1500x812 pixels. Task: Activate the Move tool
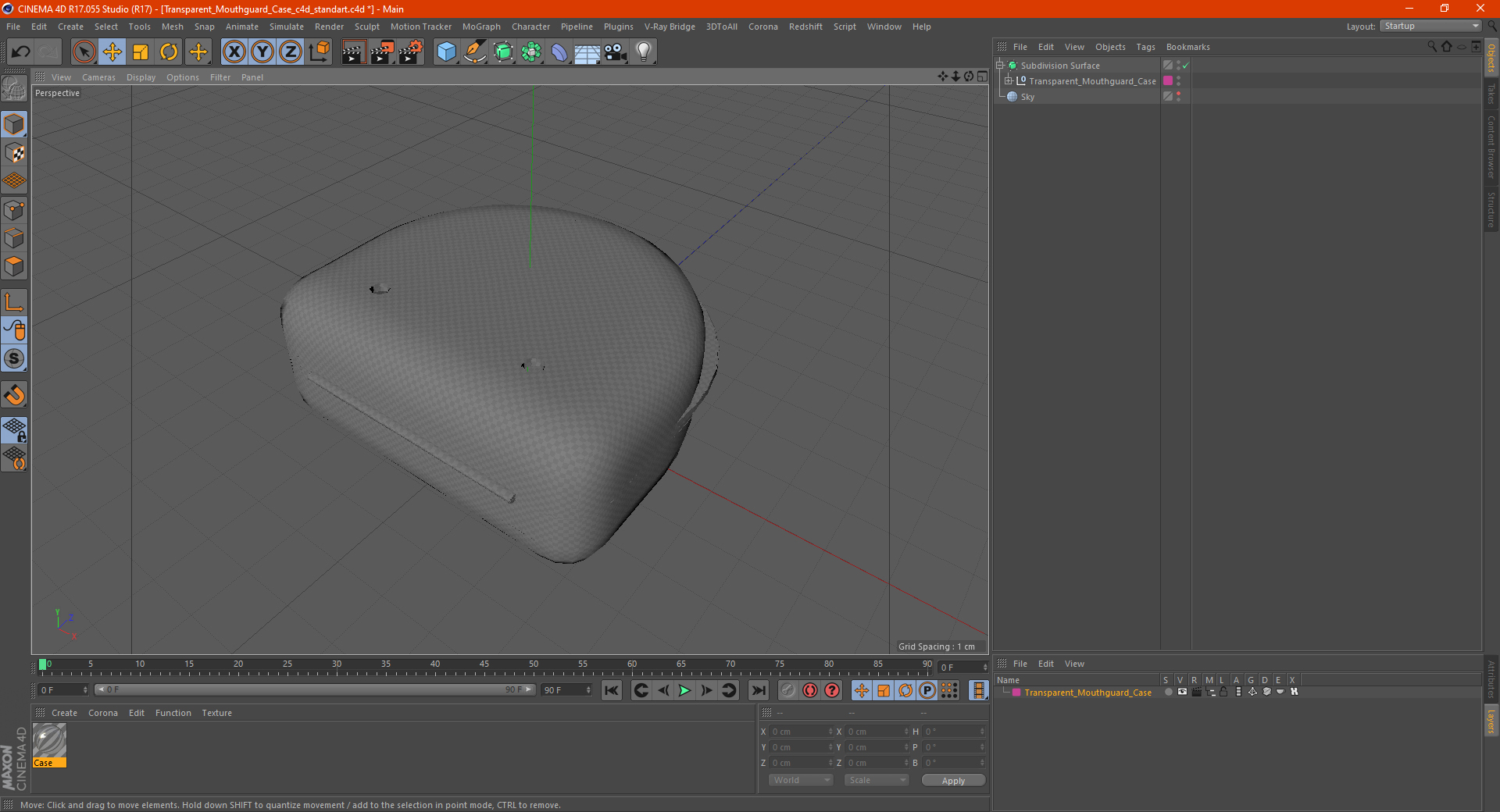[x=112, y=52]
